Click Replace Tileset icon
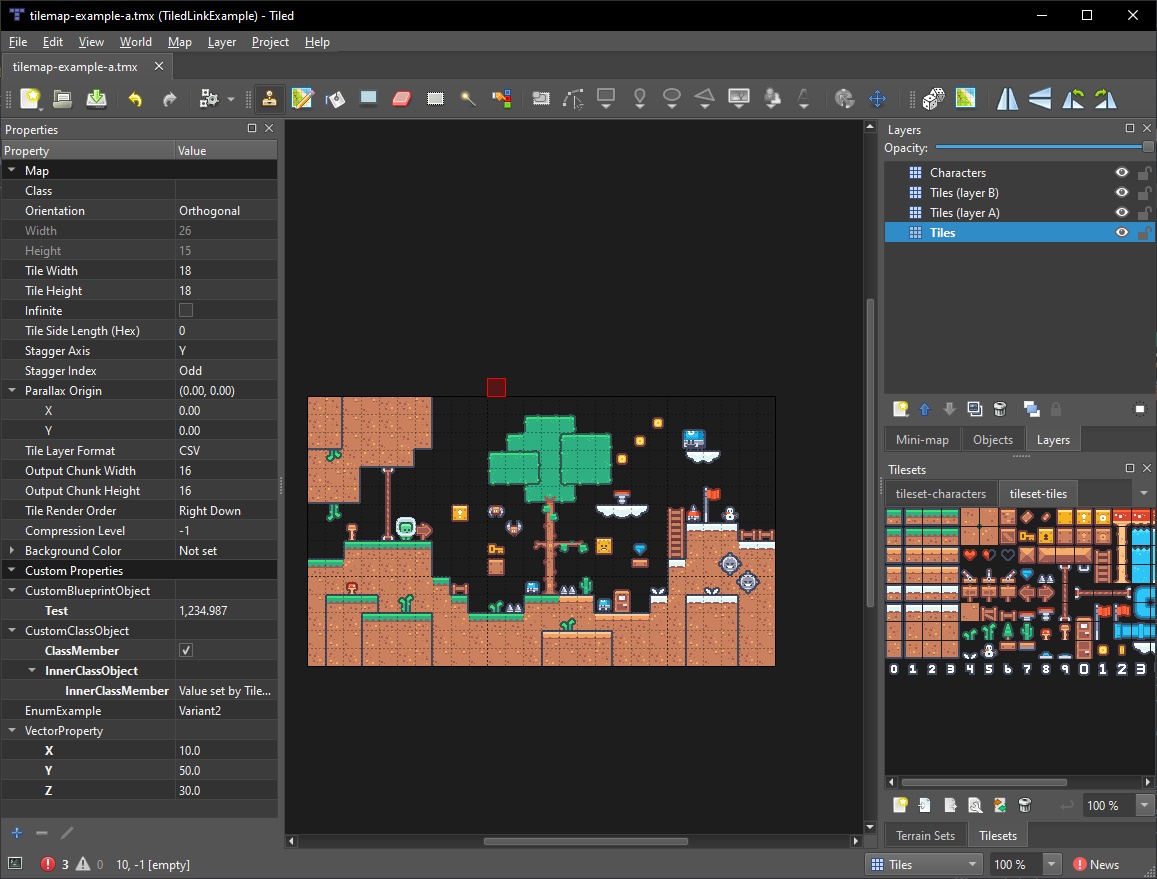The height and width of the screenshot is (879, 1157). (1000, 805)
